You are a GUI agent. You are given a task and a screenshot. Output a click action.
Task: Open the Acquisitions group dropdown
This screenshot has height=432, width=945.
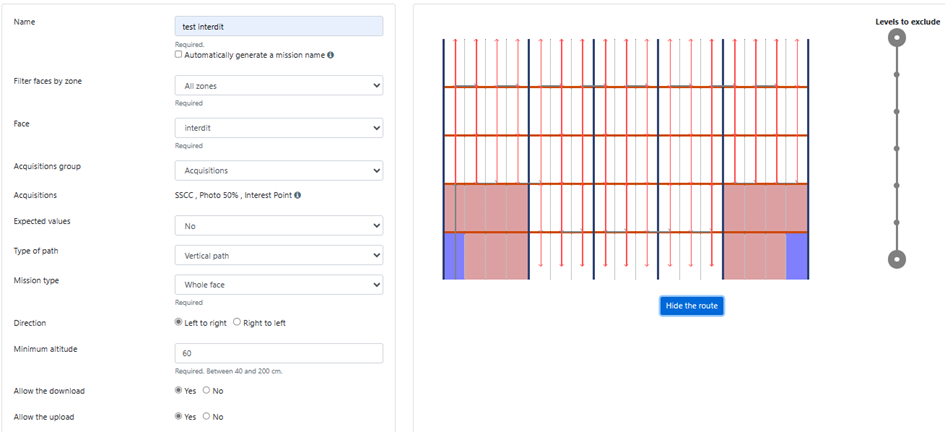pos(278,171)
